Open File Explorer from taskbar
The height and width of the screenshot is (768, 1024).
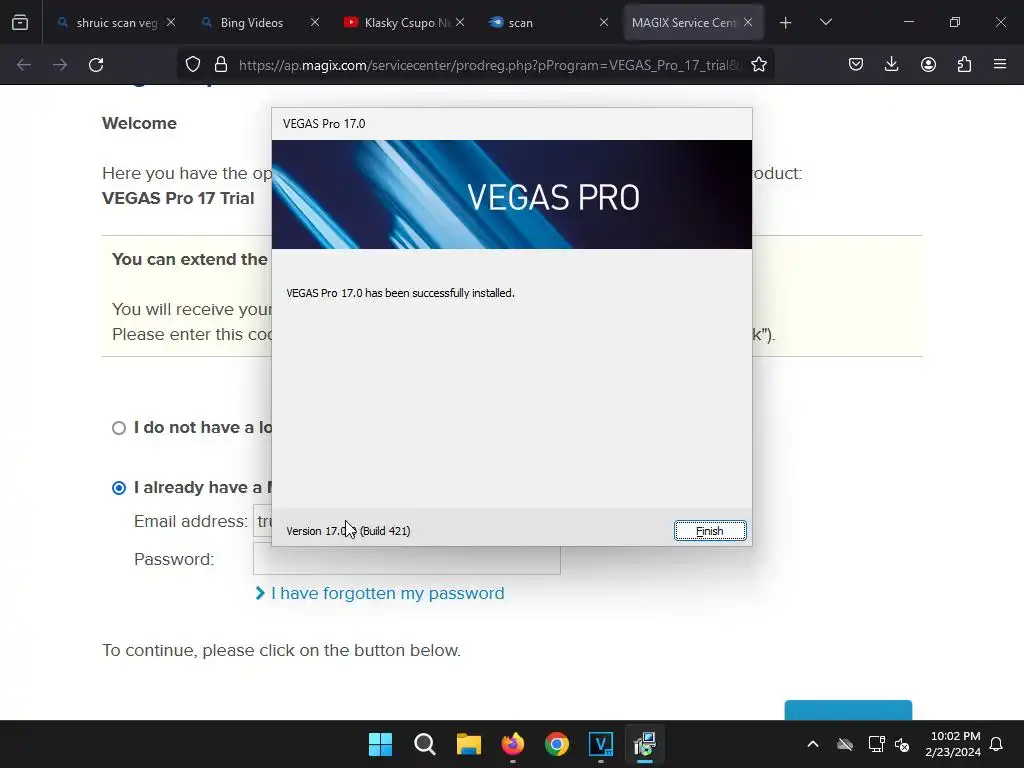click(x=468, y=744)
